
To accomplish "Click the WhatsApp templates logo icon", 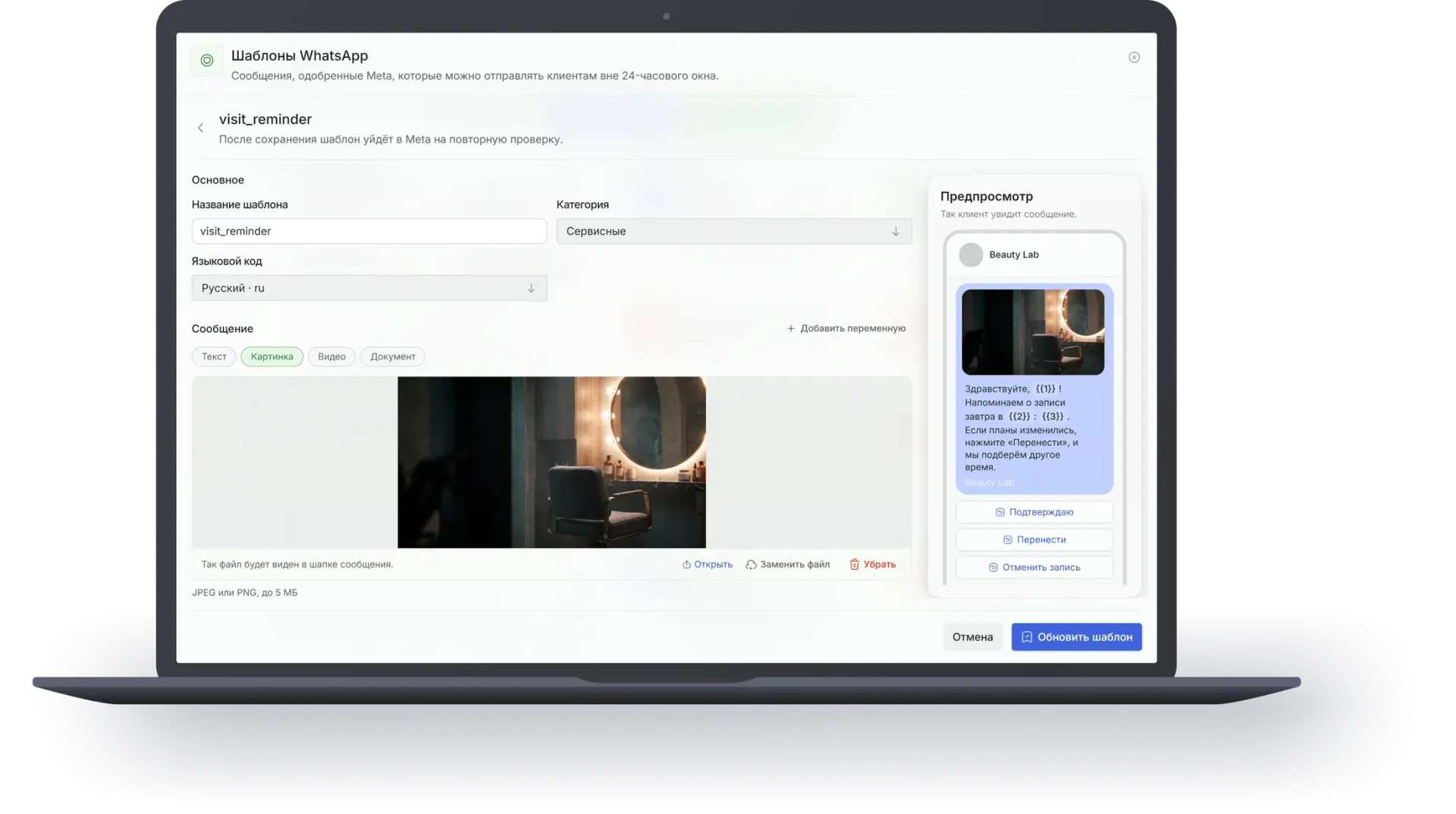I will tap(207, 61).
